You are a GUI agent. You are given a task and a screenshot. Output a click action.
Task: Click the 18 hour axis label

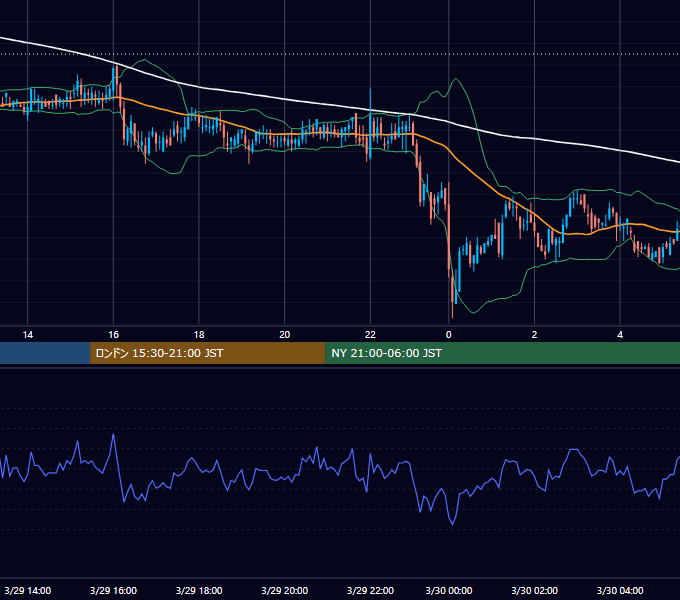coord(199,335)
